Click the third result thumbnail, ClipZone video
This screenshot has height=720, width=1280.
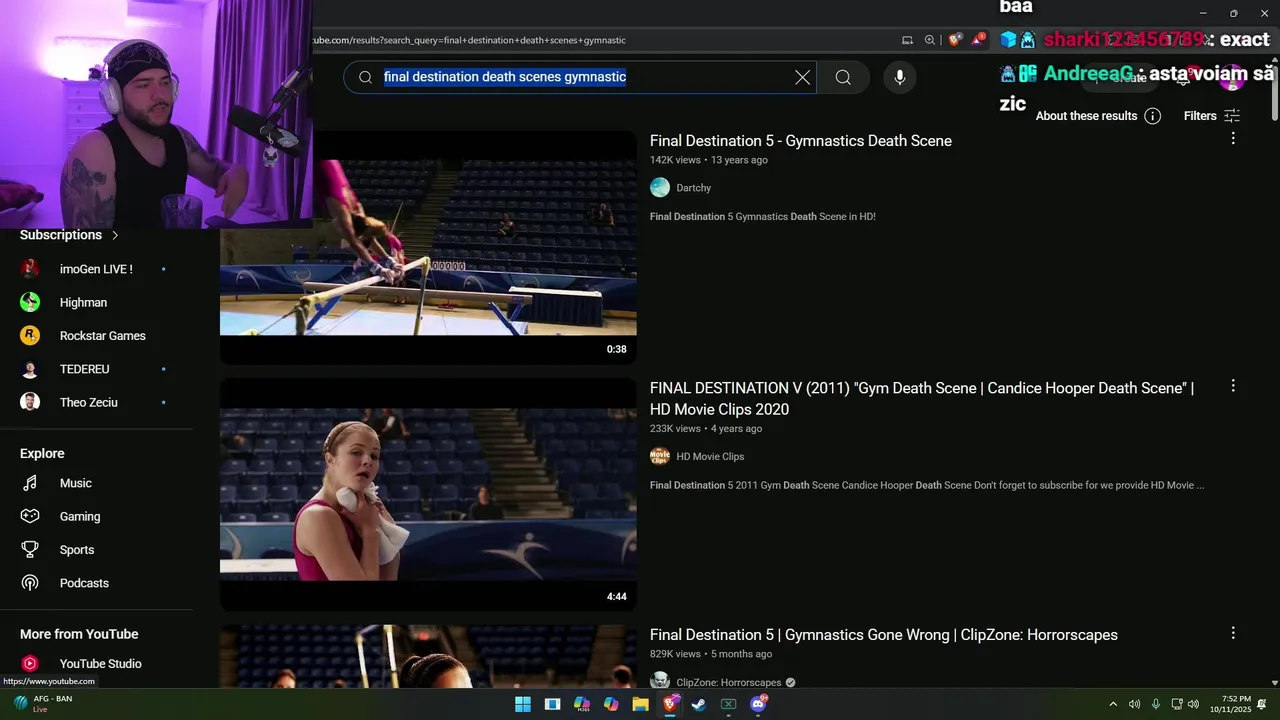tap(428, 657)
